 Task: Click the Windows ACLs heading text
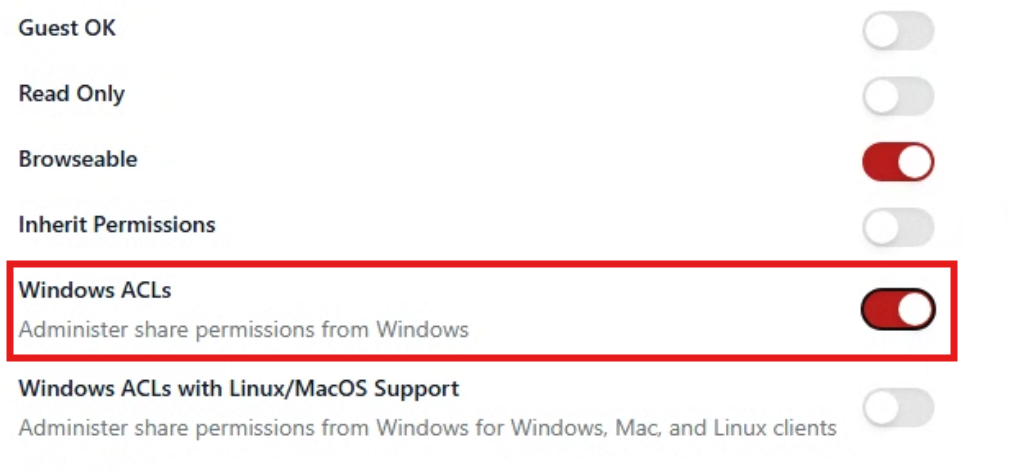[x=95, y=290]
